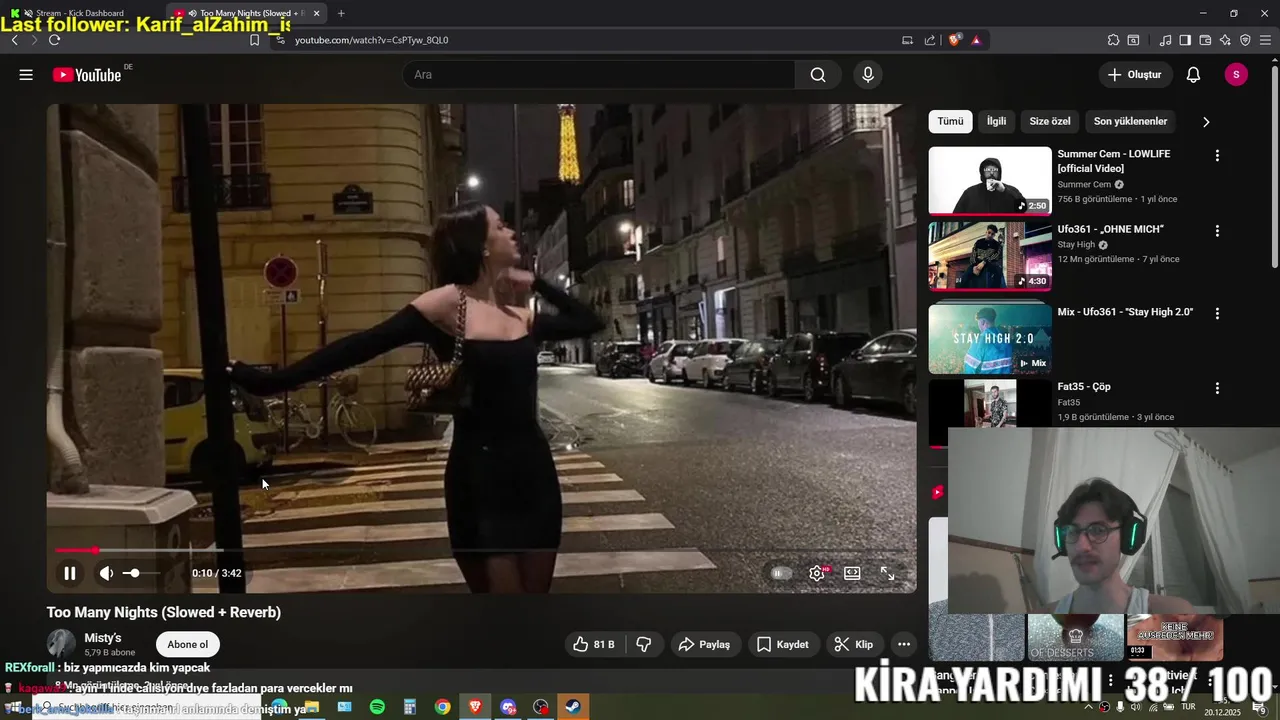
Task: Open the account avatar menu
Action: (1236, 75)
